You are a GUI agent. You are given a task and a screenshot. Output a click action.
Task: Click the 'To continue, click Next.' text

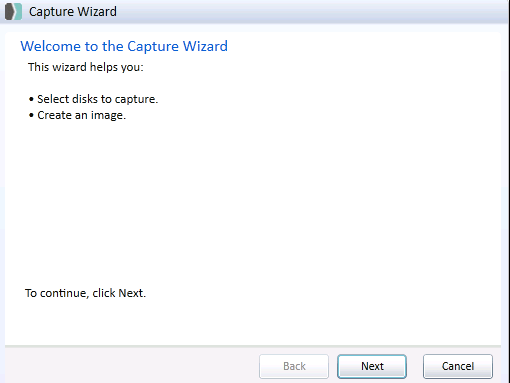click(x=85, y=293)
